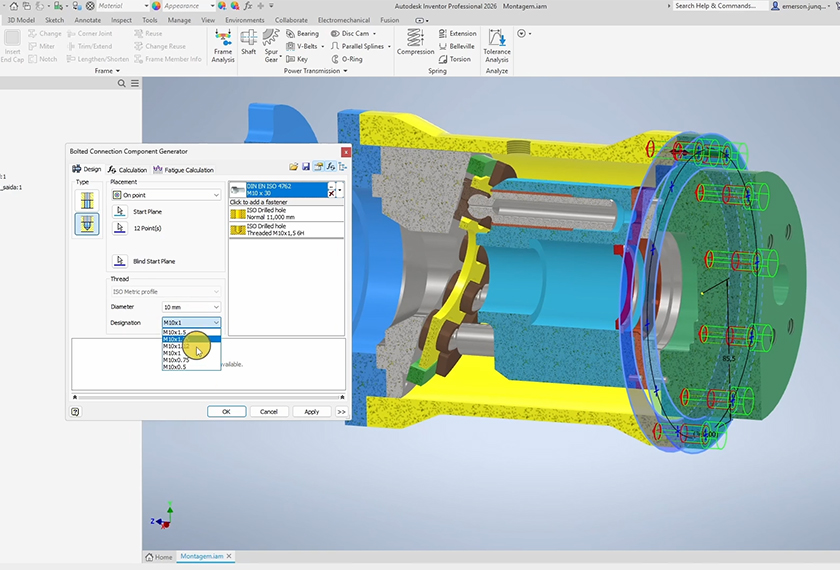Screen dimensions: 840x570
Task: Click the Appearance color wheel swatch
Action: point(156,6)
